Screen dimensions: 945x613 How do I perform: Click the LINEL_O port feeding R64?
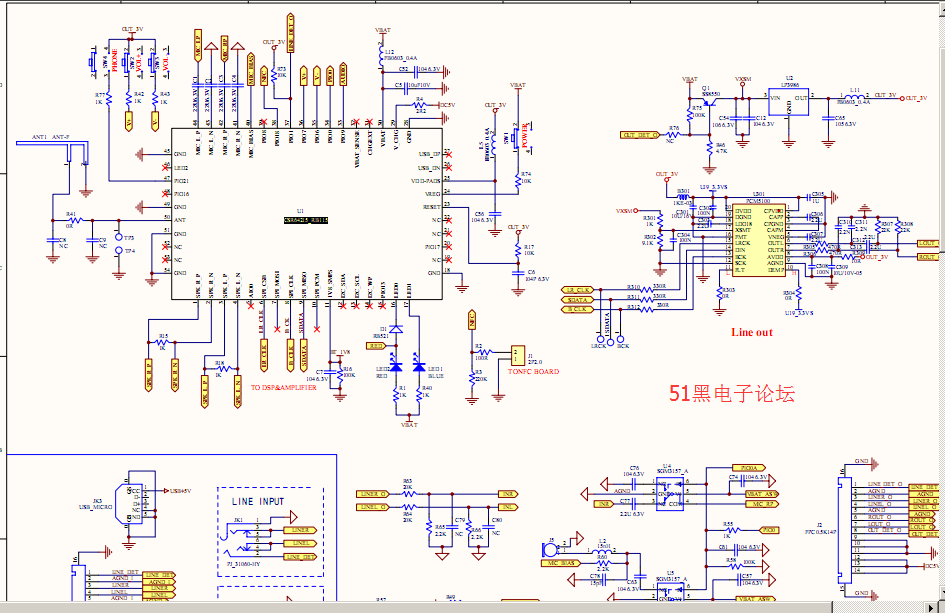[x=372, y=507]
